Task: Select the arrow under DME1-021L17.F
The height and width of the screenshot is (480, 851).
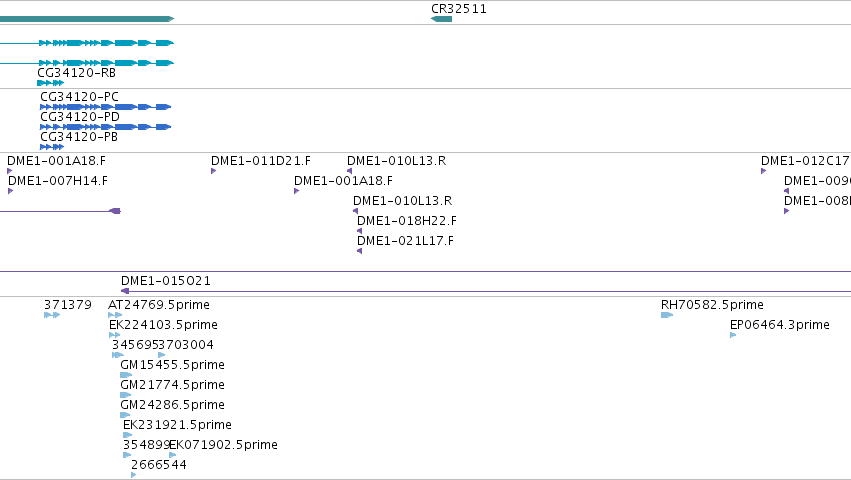Action: (x=359, y=251)
